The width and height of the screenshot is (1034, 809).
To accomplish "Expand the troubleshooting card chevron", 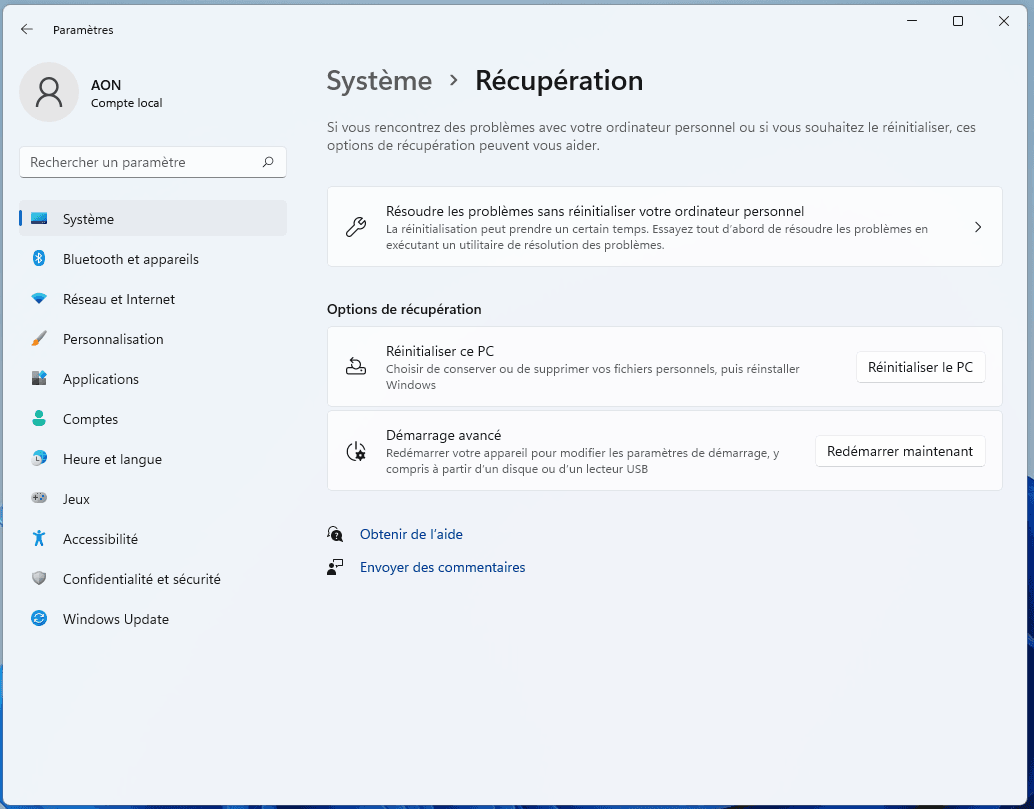I will tap(978, 227).
